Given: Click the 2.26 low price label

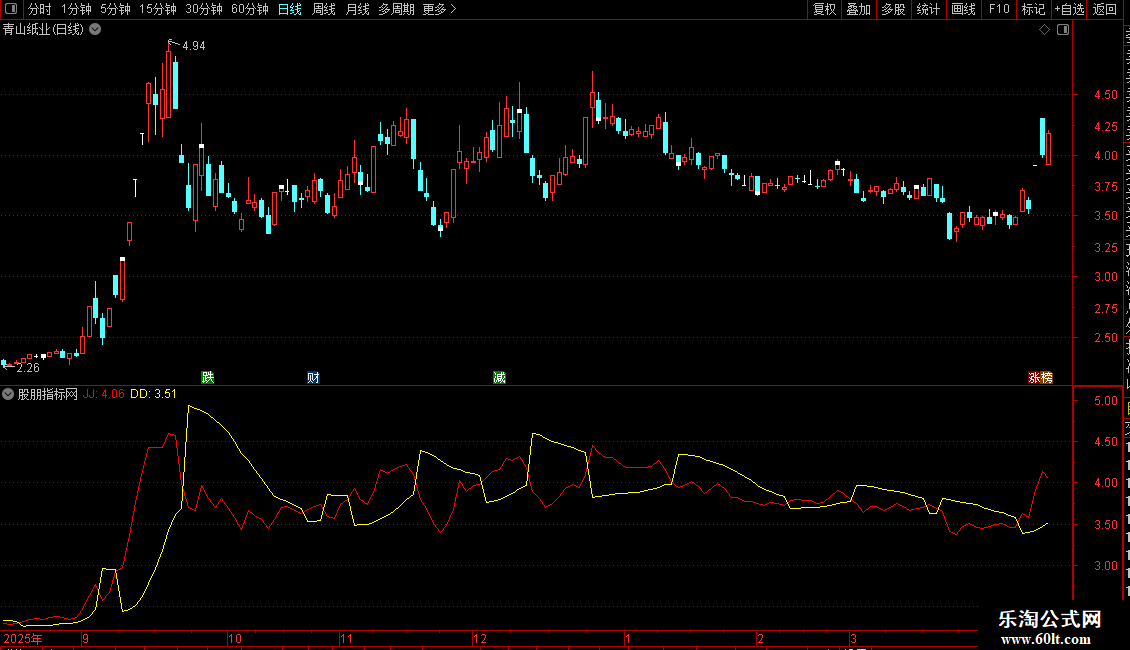Looking at the screenshot, I should (28, 368).
